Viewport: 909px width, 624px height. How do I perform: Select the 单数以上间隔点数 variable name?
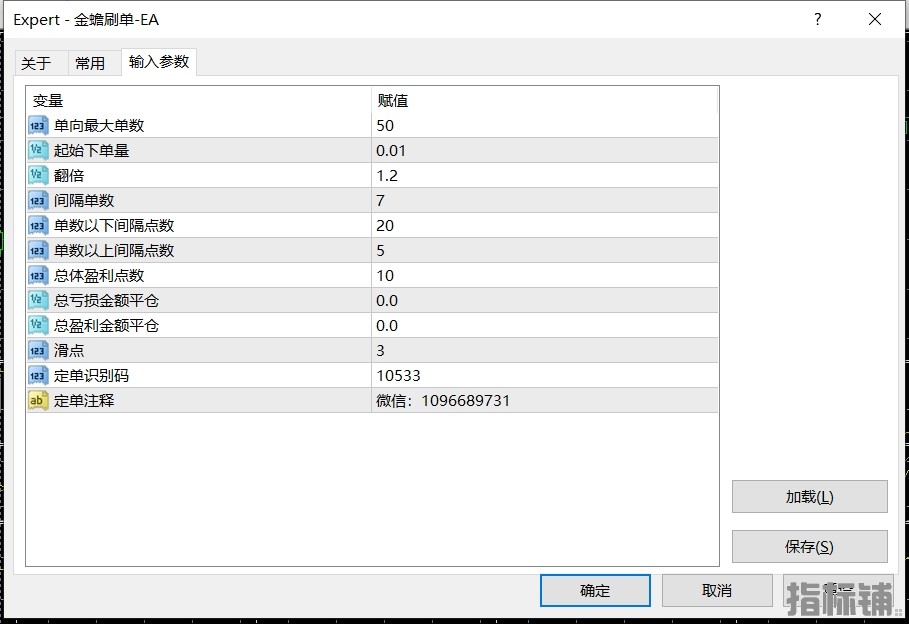click(x=114, y=250)
